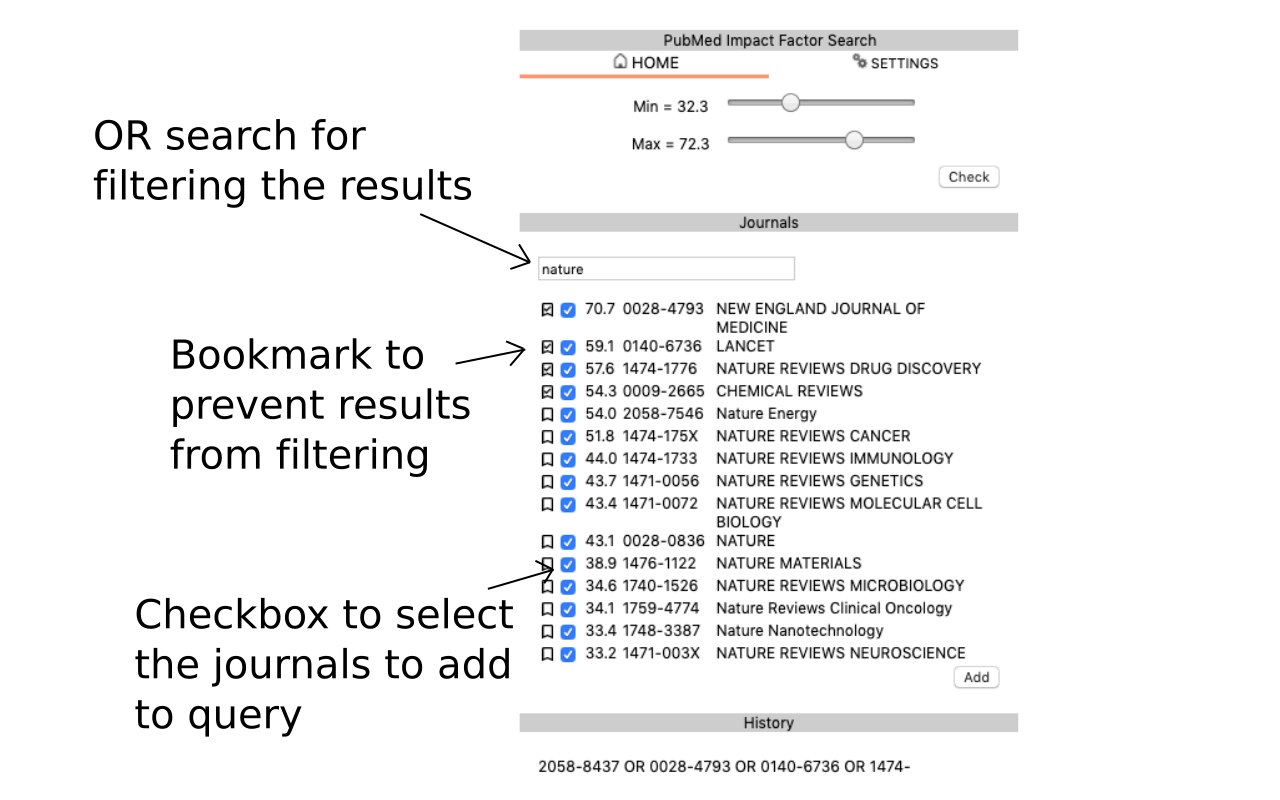This screenshot has height=800, width=1280.
Task: Bookmark Nature Reviews Clinical Oncology
Action: click(x=547, y=609)
